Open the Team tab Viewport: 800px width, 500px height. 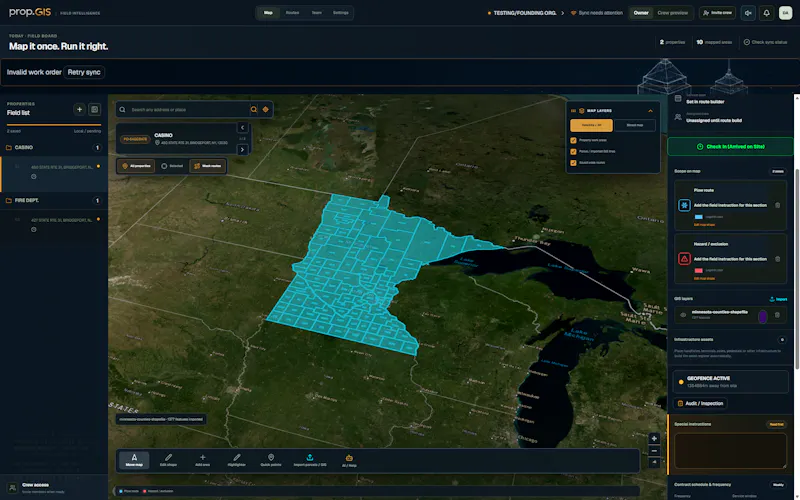tap(316, 13)
